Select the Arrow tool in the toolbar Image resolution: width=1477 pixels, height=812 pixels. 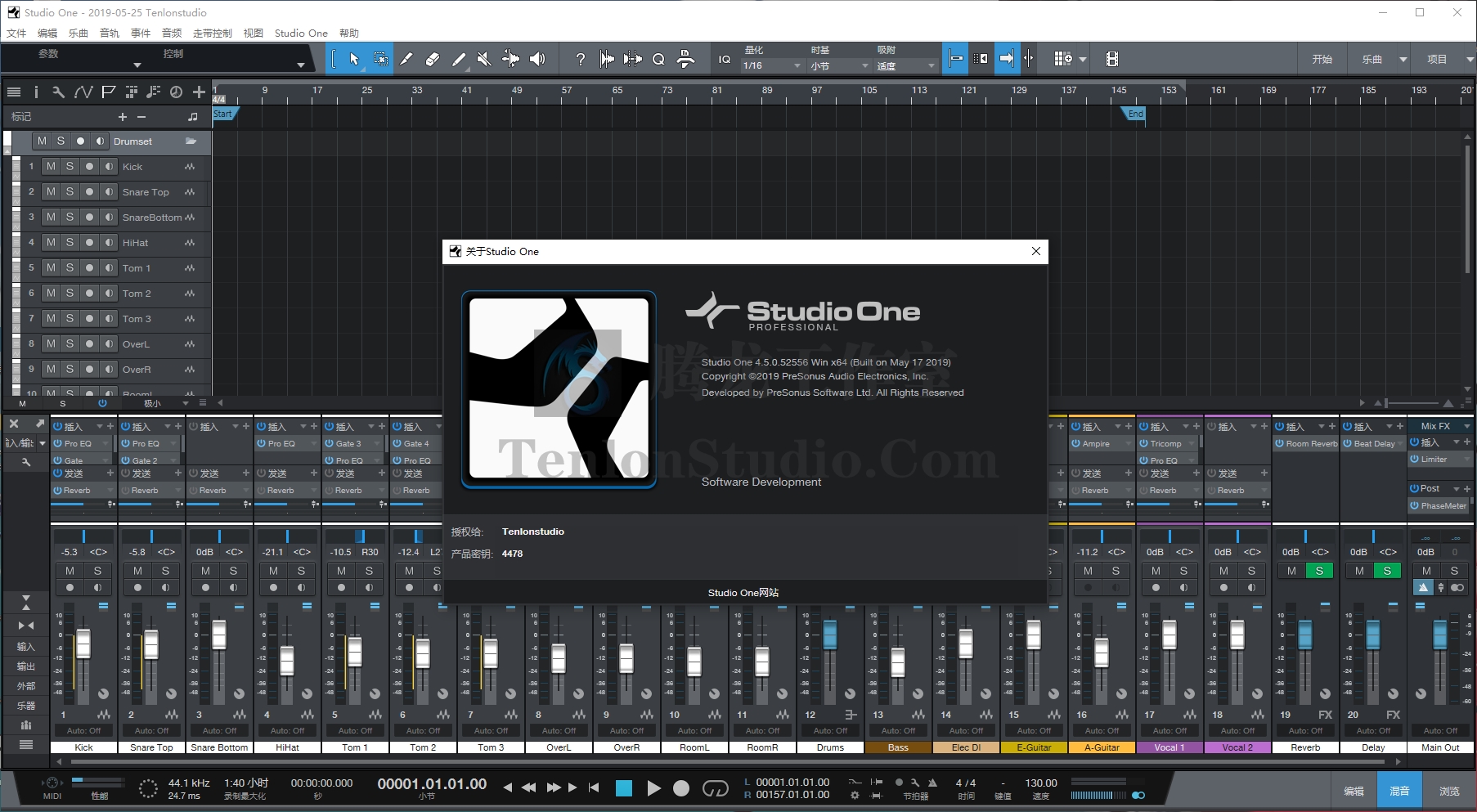(354, 59)
